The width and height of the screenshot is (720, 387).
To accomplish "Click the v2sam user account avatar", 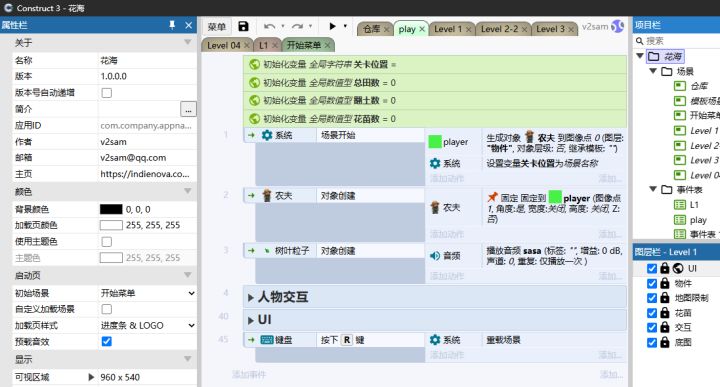I will click(x=618, y=27).
